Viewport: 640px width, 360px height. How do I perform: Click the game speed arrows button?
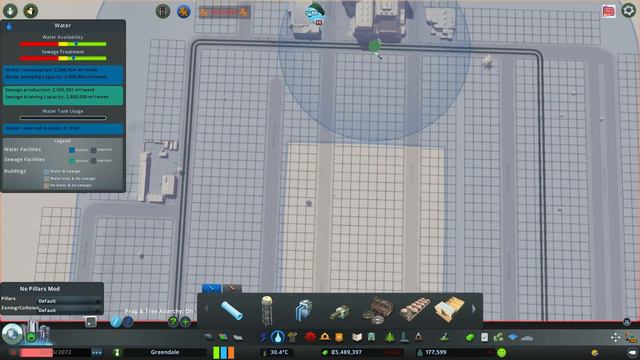click(97, 352)
